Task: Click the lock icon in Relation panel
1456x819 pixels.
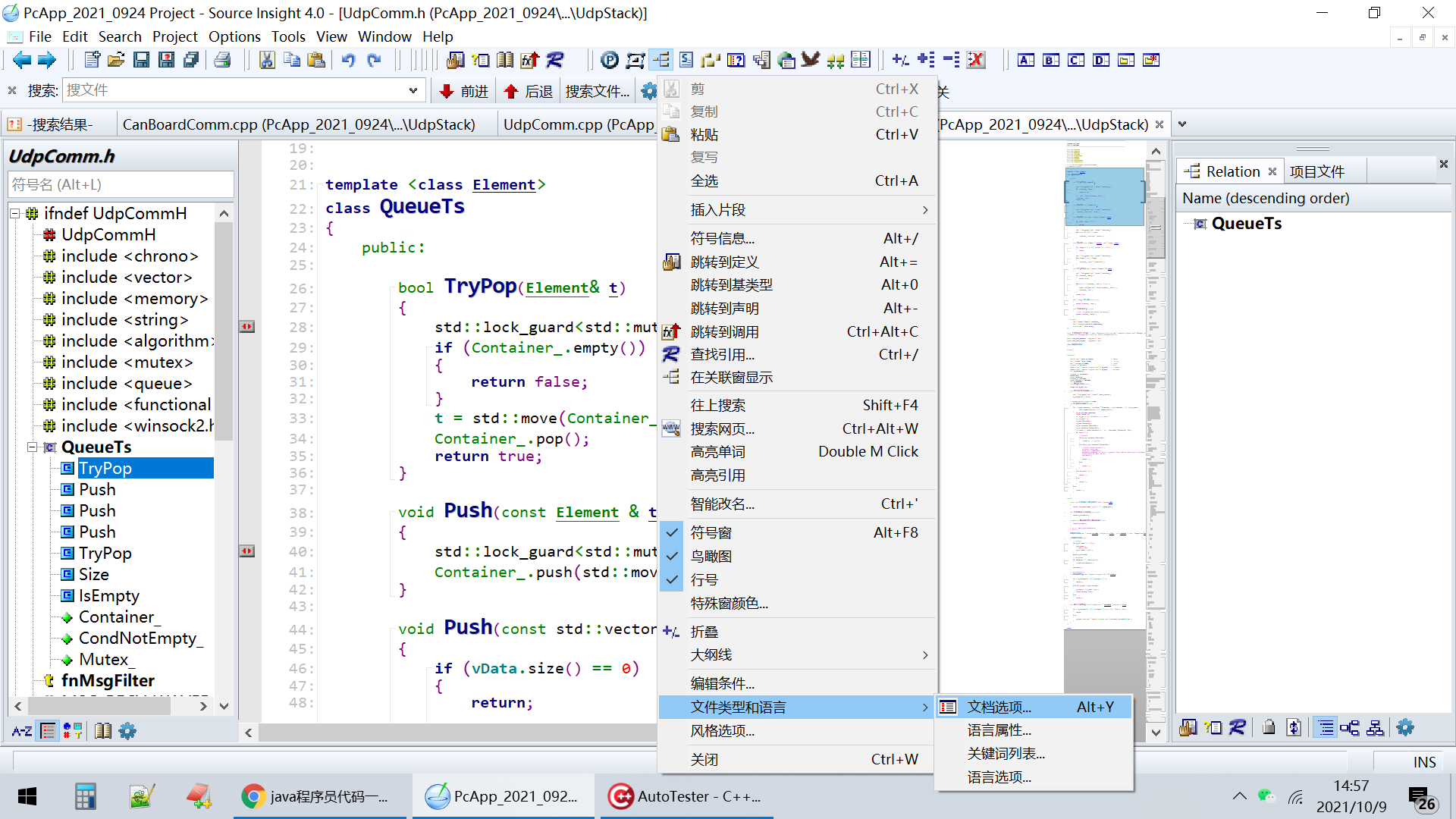Action: pos(1269,728)
